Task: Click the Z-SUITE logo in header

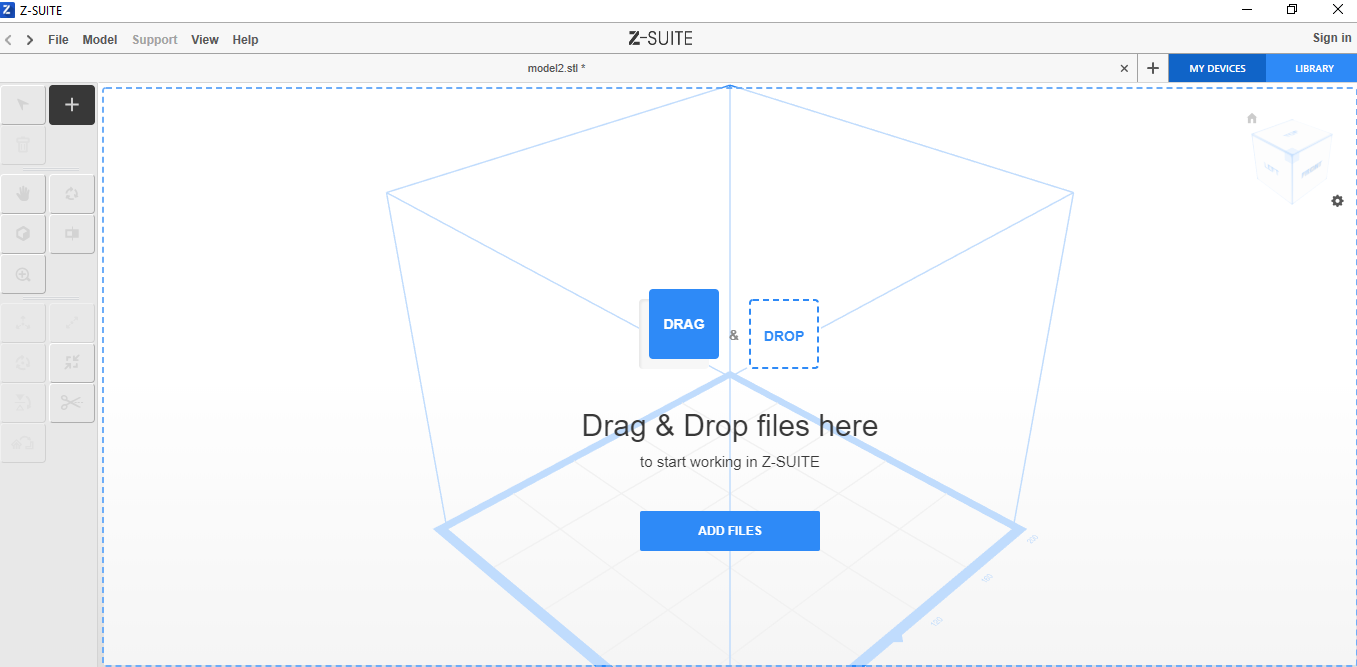Action: 660,38
